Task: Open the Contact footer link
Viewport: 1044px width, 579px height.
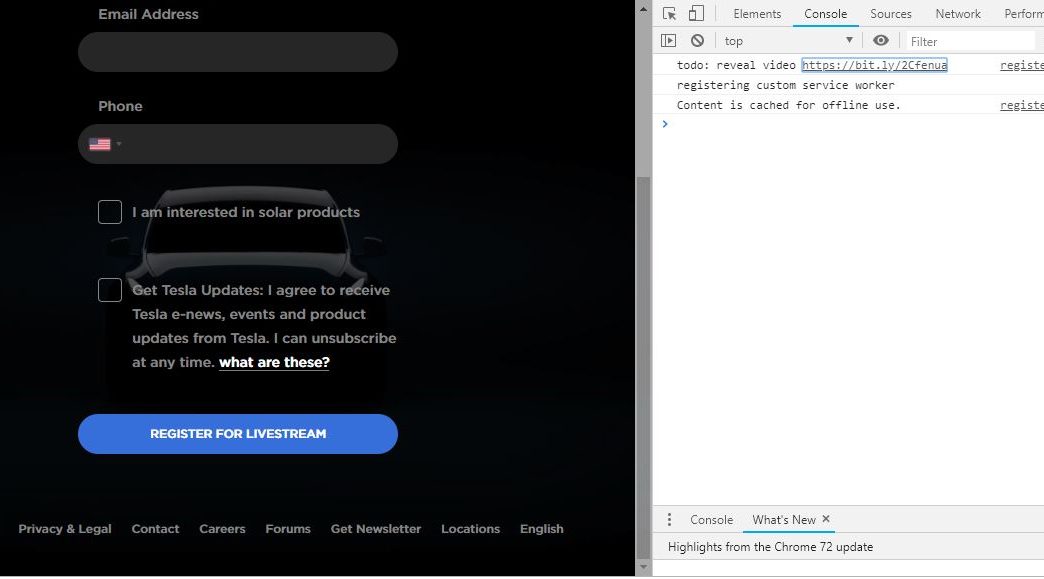Action: [155, 529]
